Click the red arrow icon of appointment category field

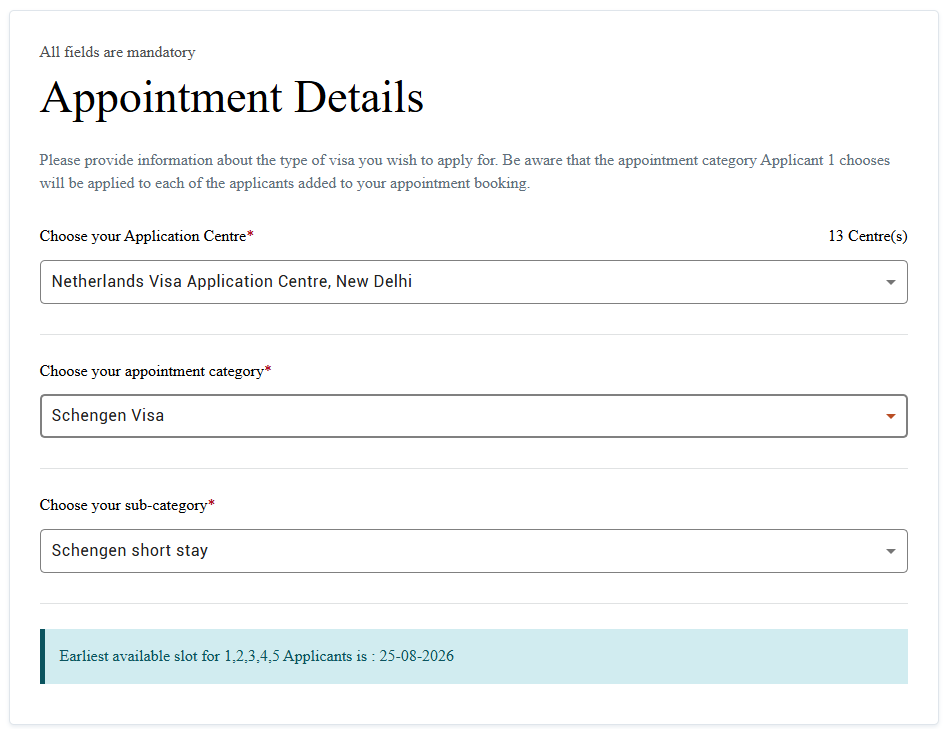tap(890, 416)
